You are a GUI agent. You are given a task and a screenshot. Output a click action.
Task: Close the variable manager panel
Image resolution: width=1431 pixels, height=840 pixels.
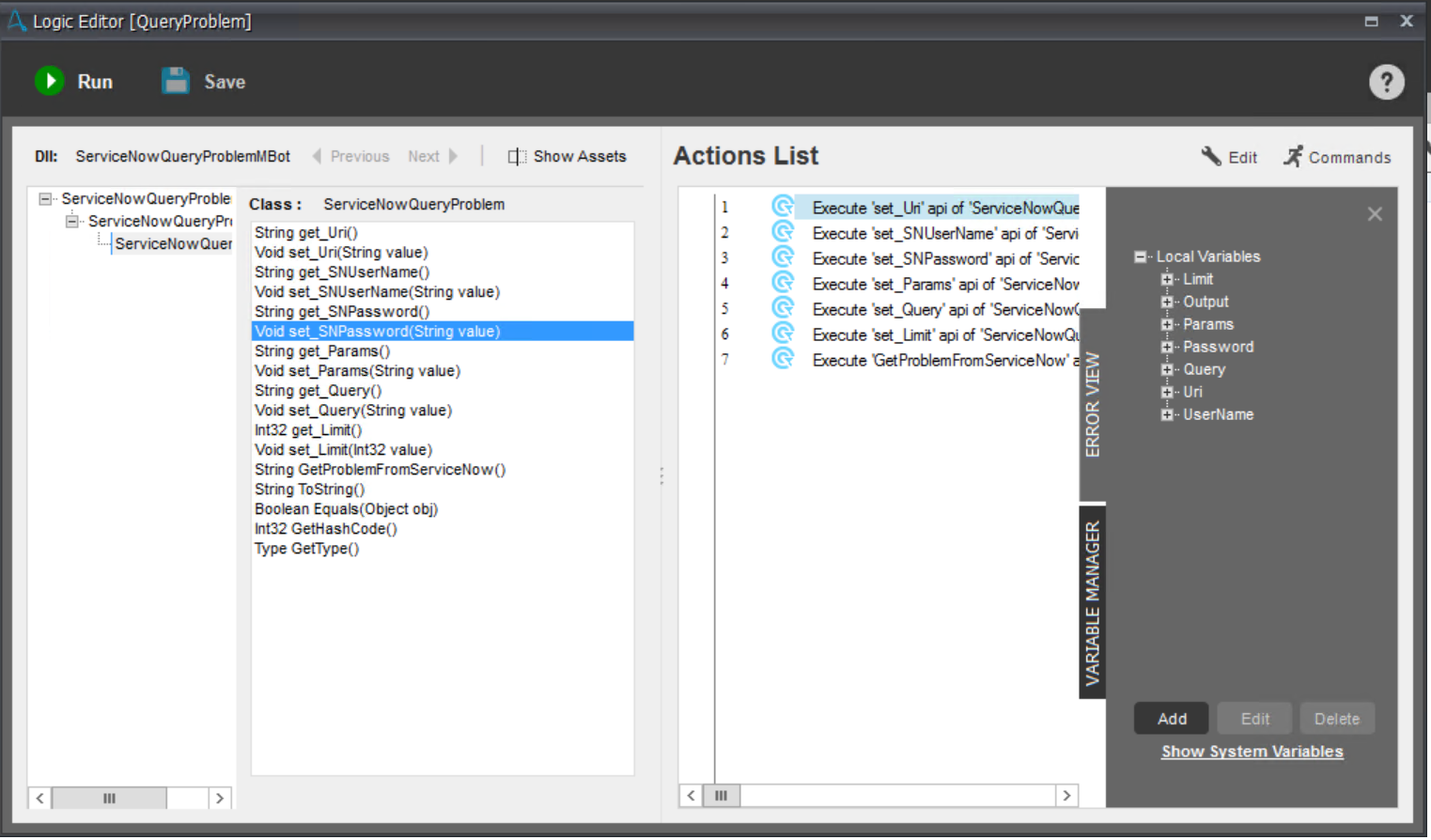1375,214
